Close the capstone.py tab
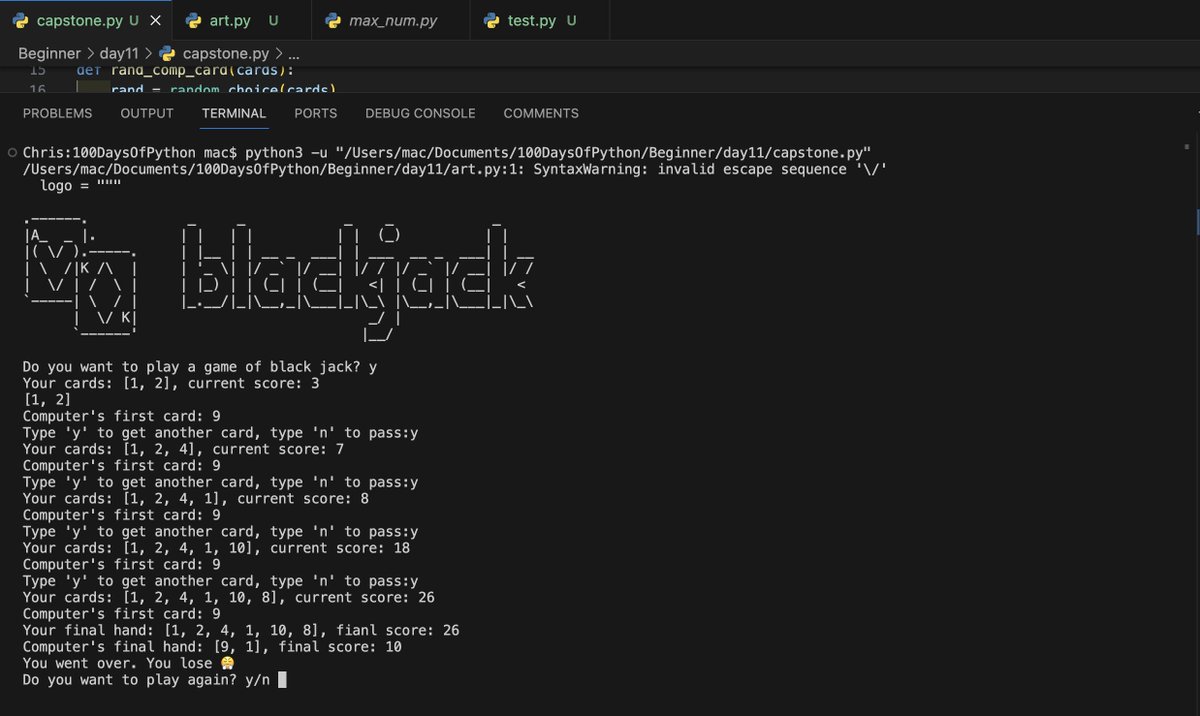 click(x=154, y=20)
